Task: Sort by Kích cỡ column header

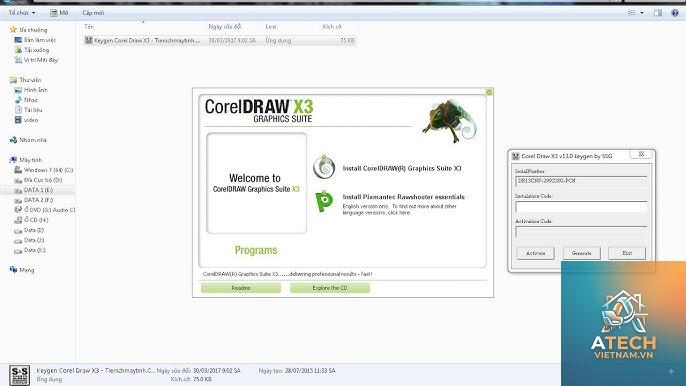Action: tap(332, 27)
